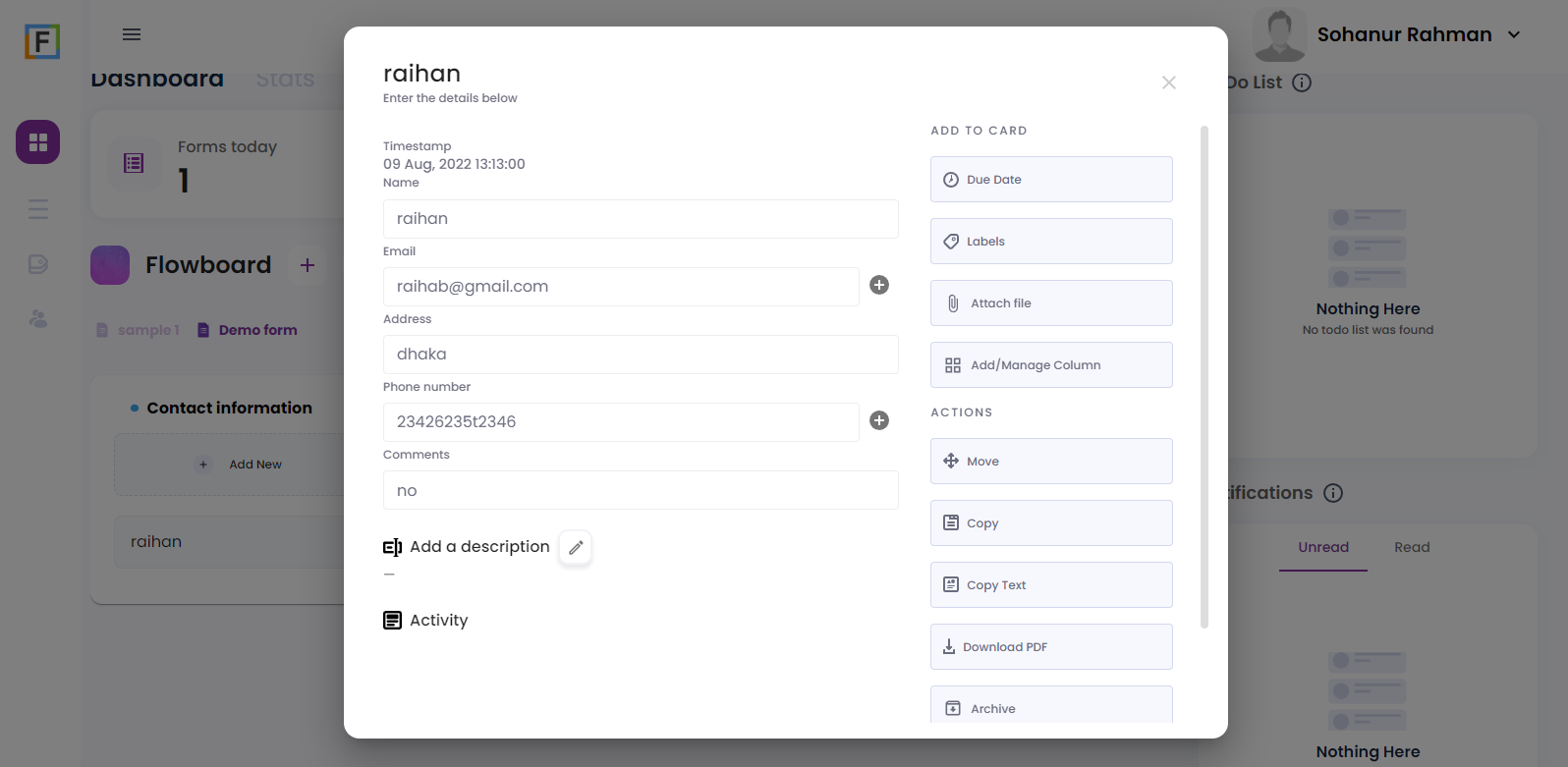Viewport: 1568px width, 767px height.
Task: Click the info icon beside Do List
Action: click(1302, 82)
